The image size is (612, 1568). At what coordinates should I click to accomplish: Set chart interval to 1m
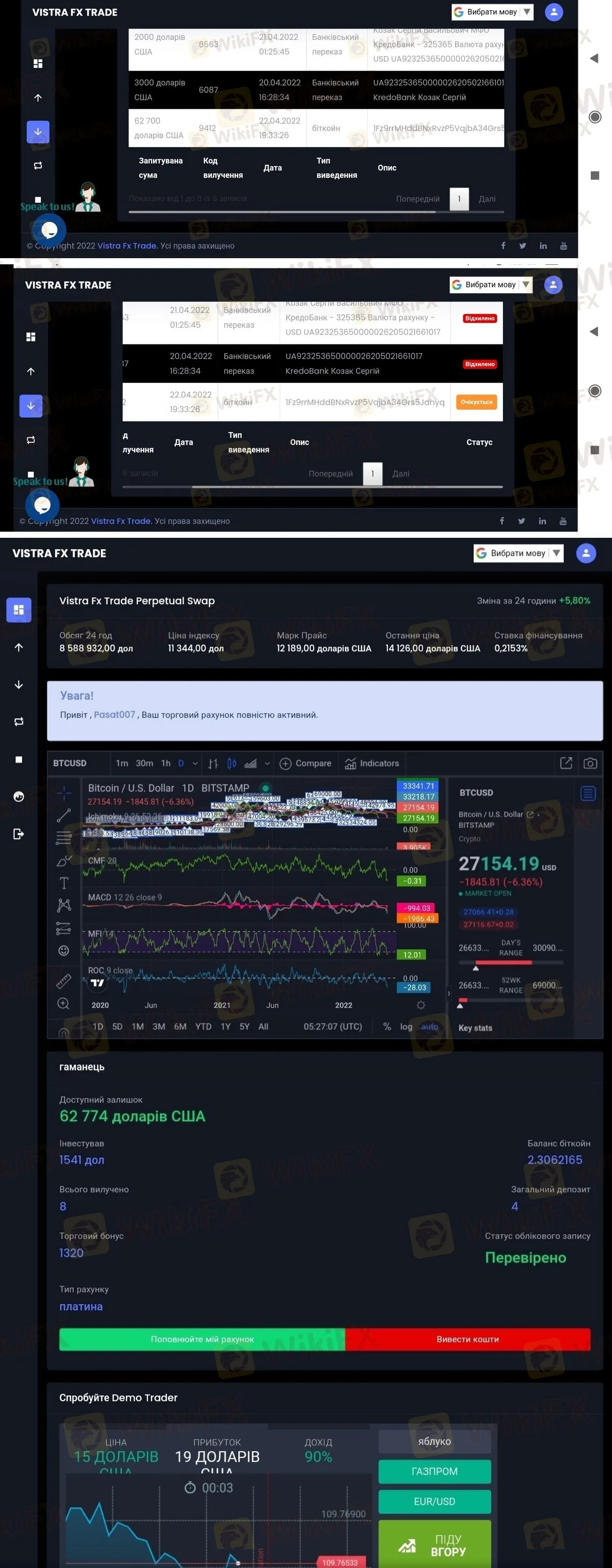(122, 763)
